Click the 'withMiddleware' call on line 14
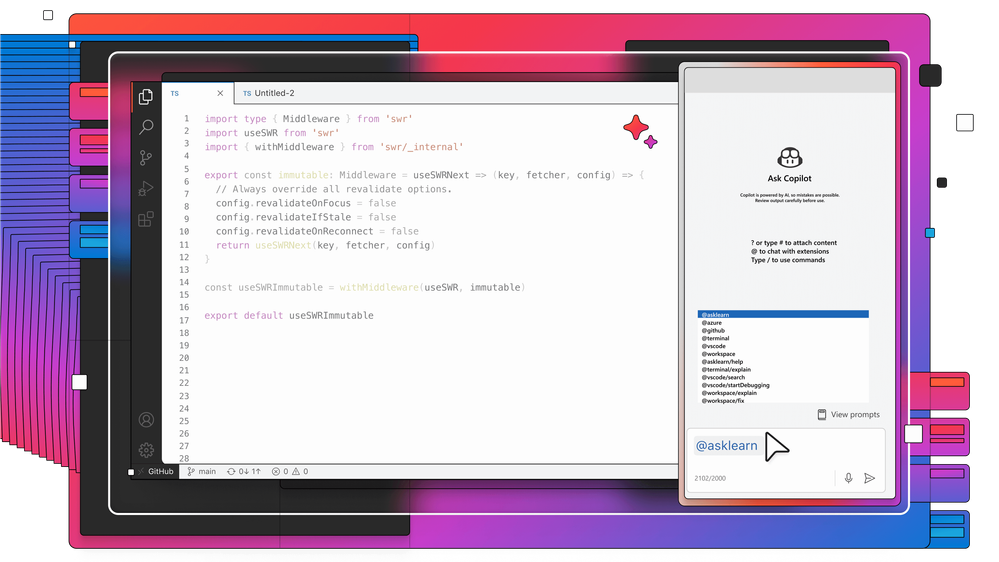Image resolution: width=999 pixels, height=562 pixels. coord(379,287)
